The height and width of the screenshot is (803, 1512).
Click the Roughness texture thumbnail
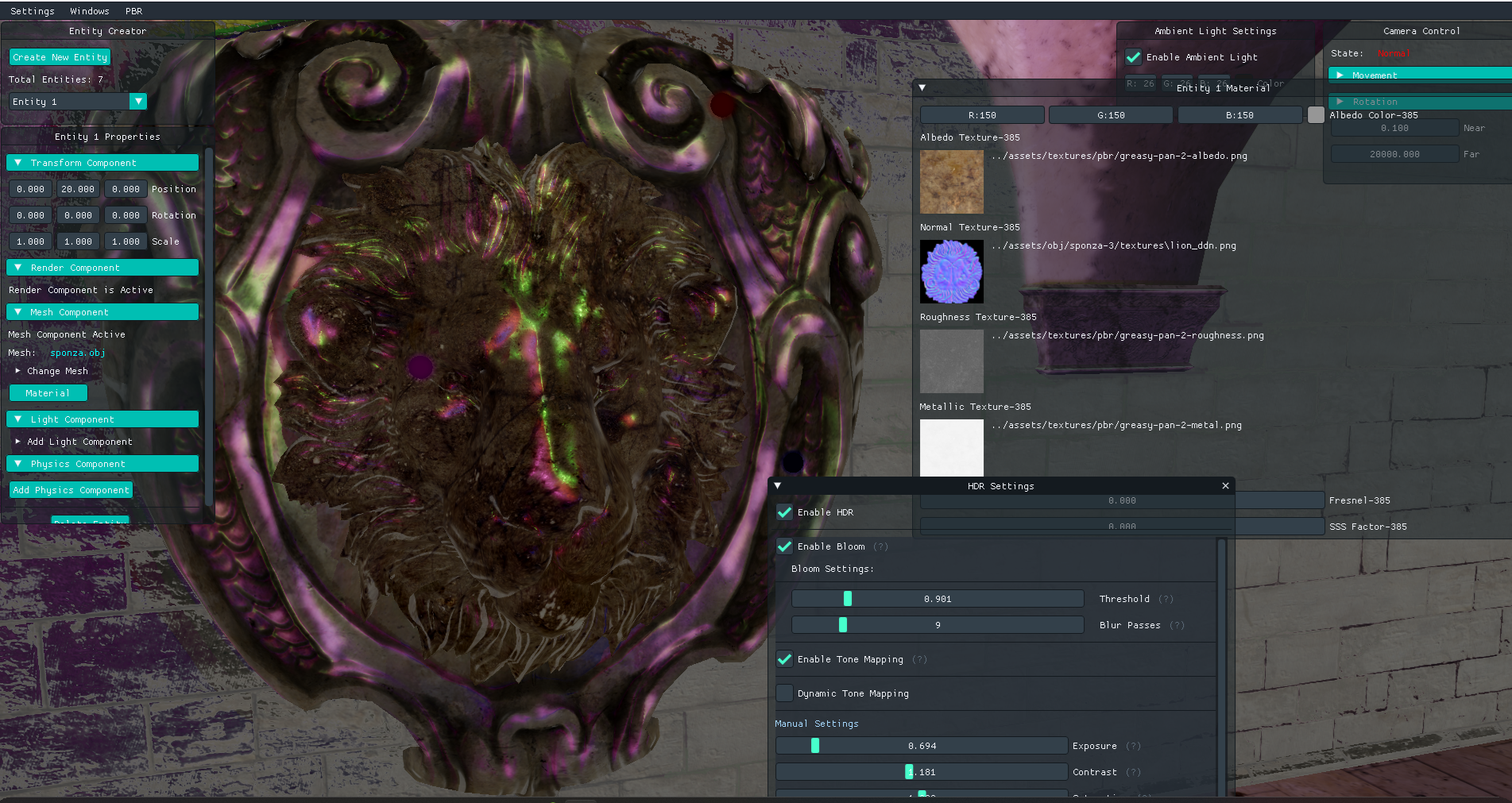point(952,361)
